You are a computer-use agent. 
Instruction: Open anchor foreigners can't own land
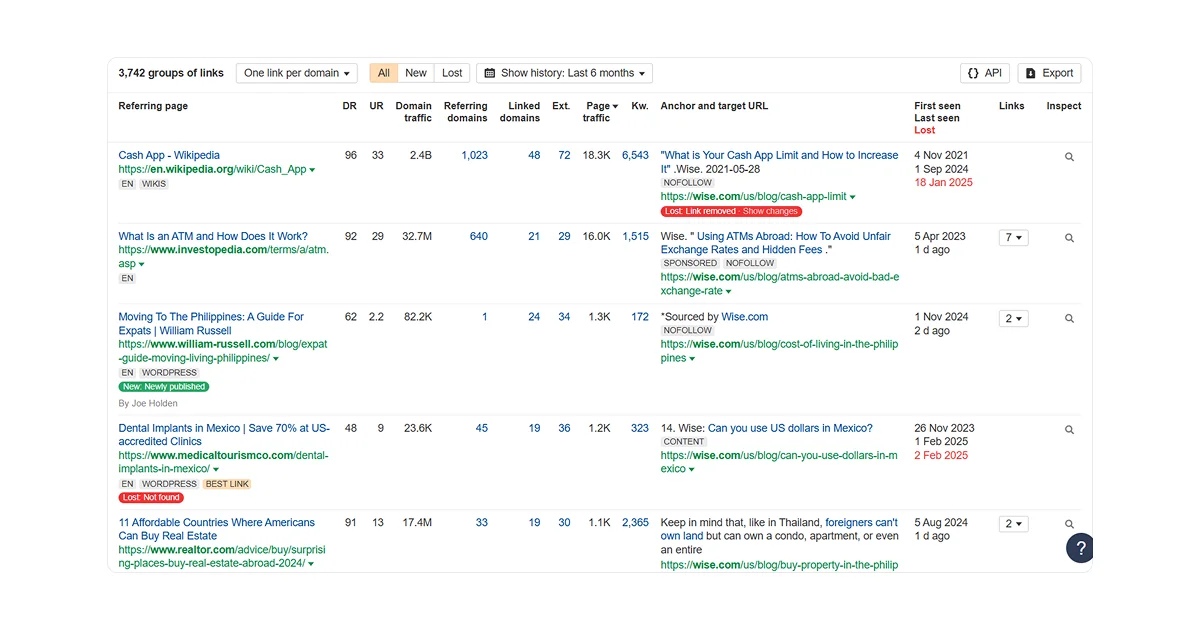coord(780,529)
